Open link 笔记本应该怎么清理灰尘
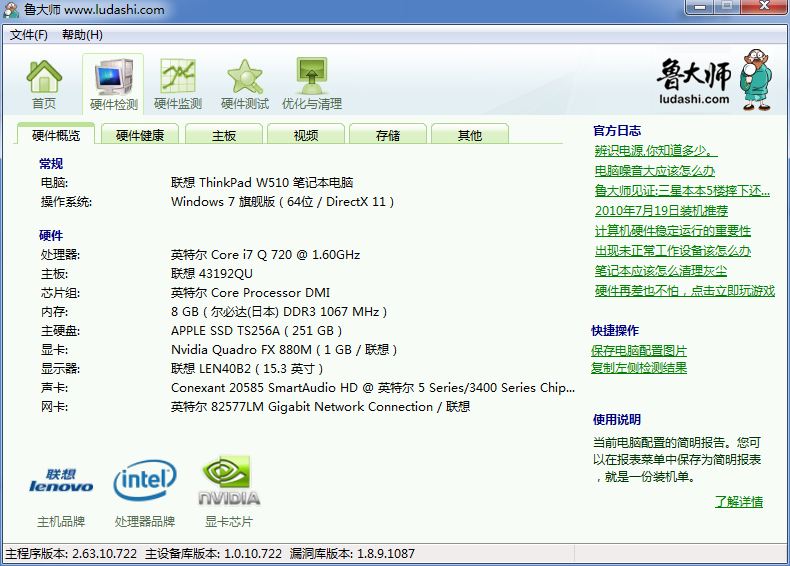790x566 pixels. tap(661, 271)
